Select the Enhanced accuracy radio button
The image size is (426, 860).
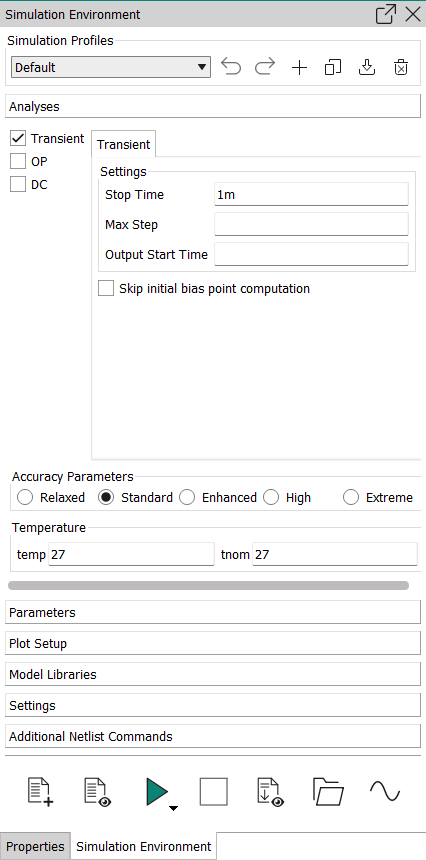pos(187,497)
